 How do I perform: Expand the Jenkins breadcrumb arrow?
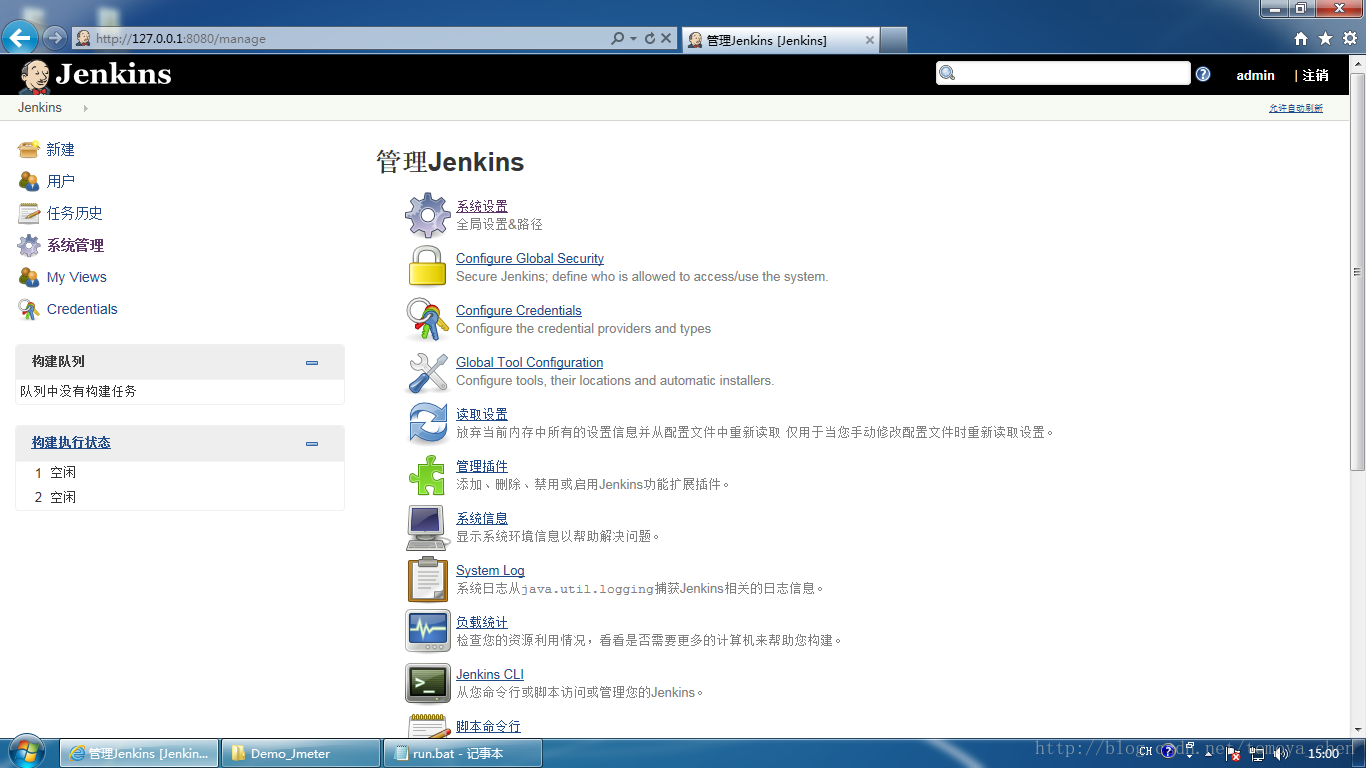(x=85, y=108)
